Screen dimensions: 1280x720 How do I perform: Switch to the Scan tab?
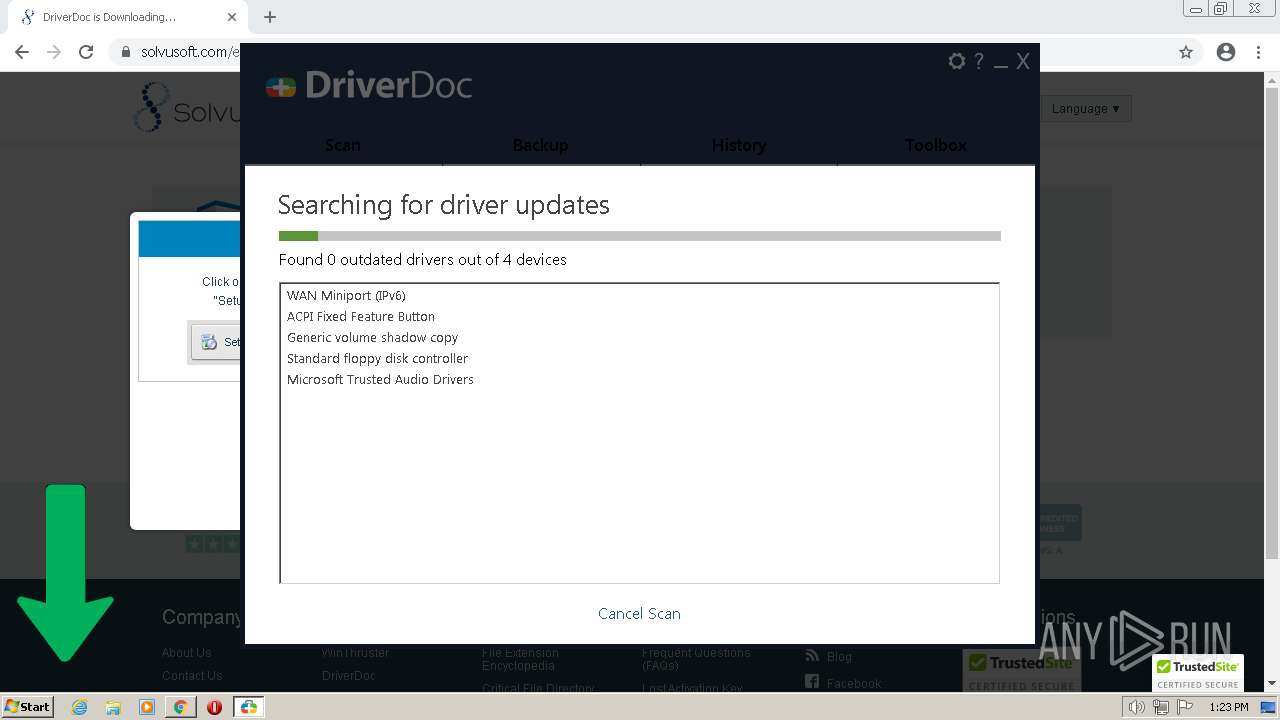point(343,145)
